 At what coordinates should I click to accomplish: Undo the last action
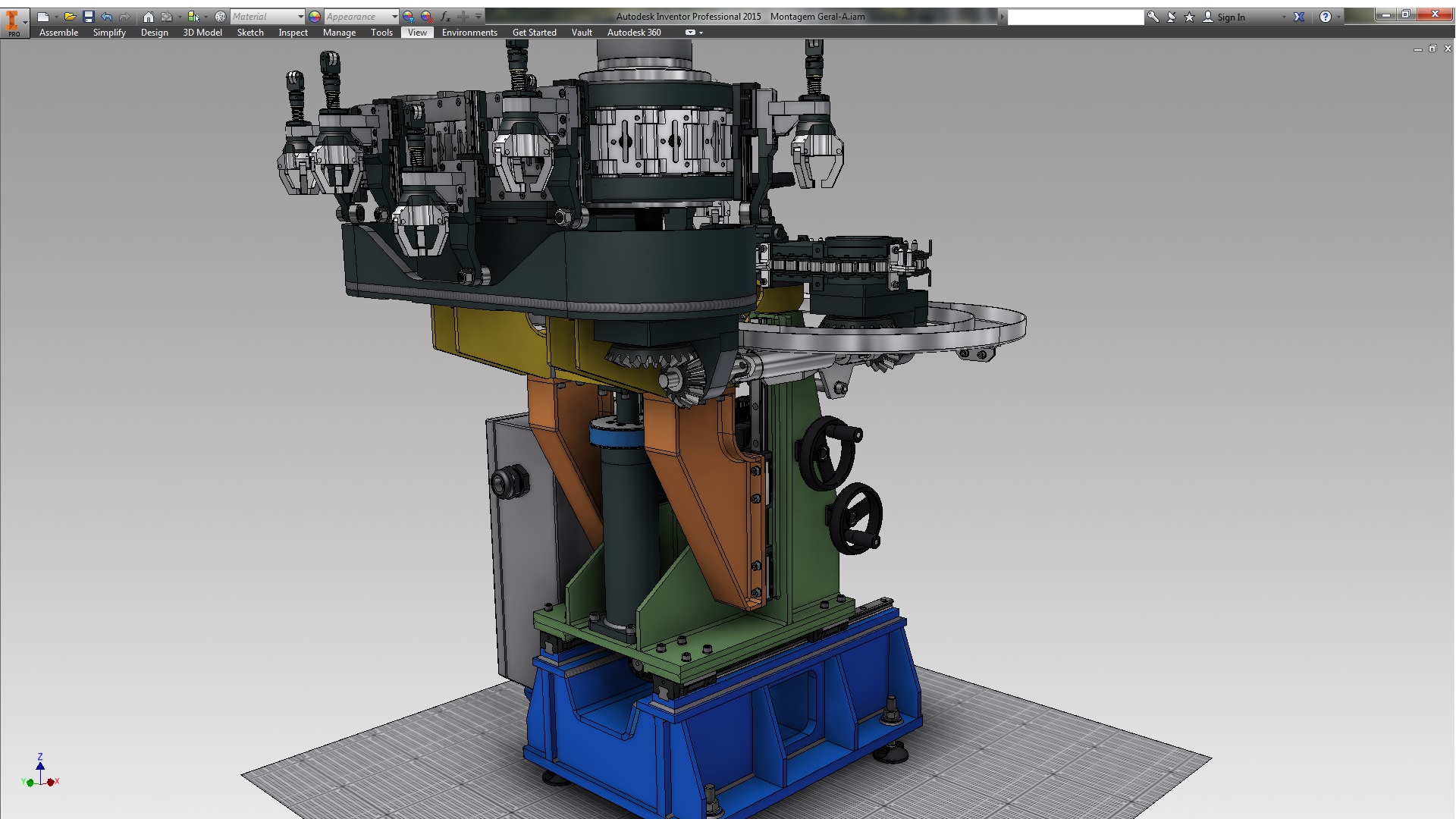pos(106,17)
